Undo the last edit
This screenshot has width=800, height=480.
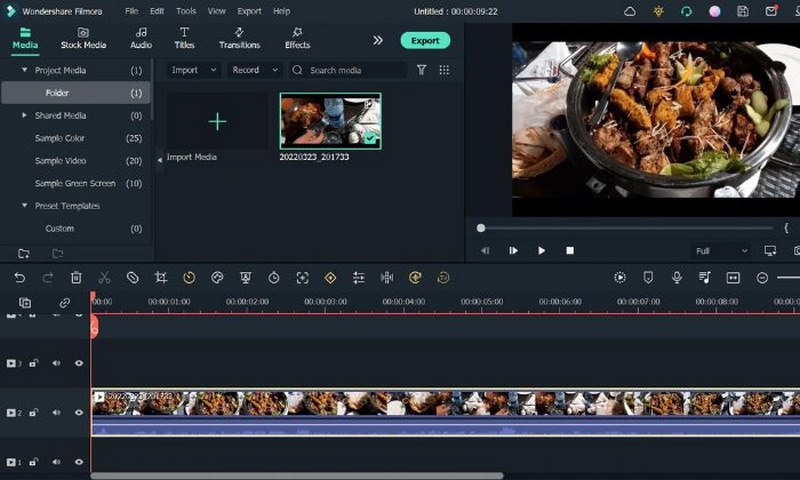tap(19, 277)
